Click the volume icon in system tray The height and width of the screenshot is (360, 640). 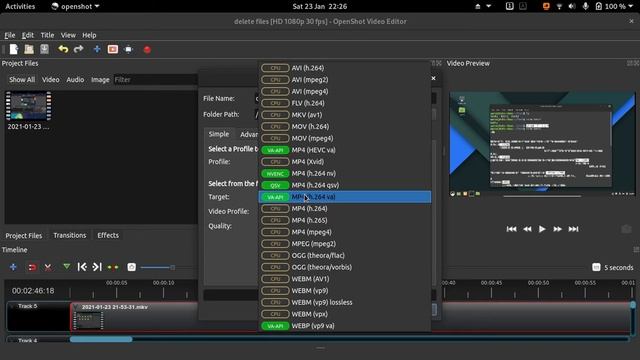[x=572, y=6]
